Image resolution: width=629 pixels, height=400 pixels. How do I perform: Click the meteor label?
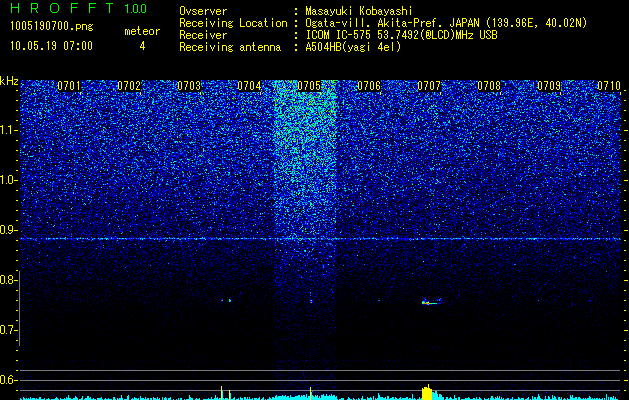[x=142, y=31]
